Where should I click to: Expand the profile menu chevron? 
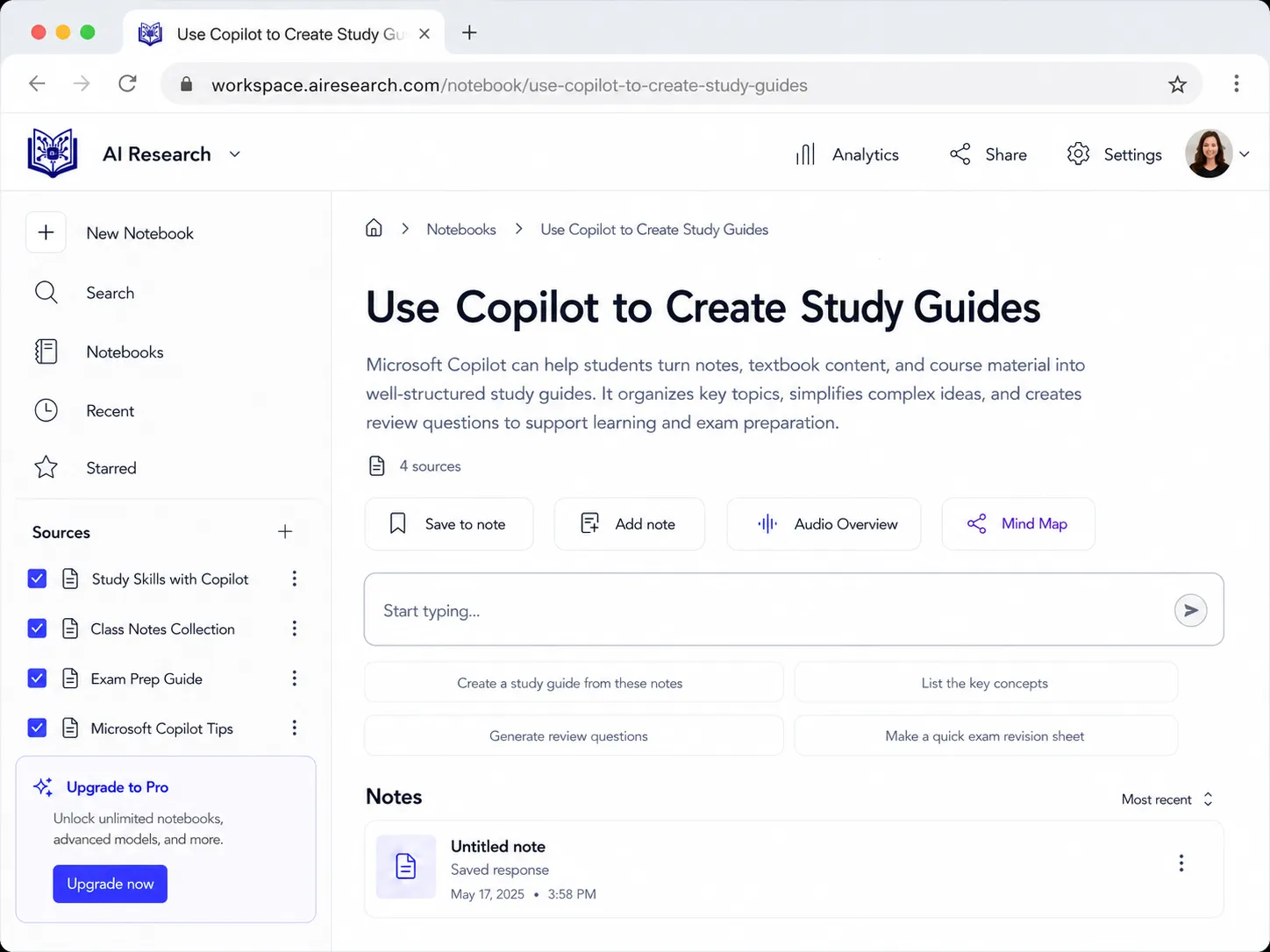(x=1244, y=154)
